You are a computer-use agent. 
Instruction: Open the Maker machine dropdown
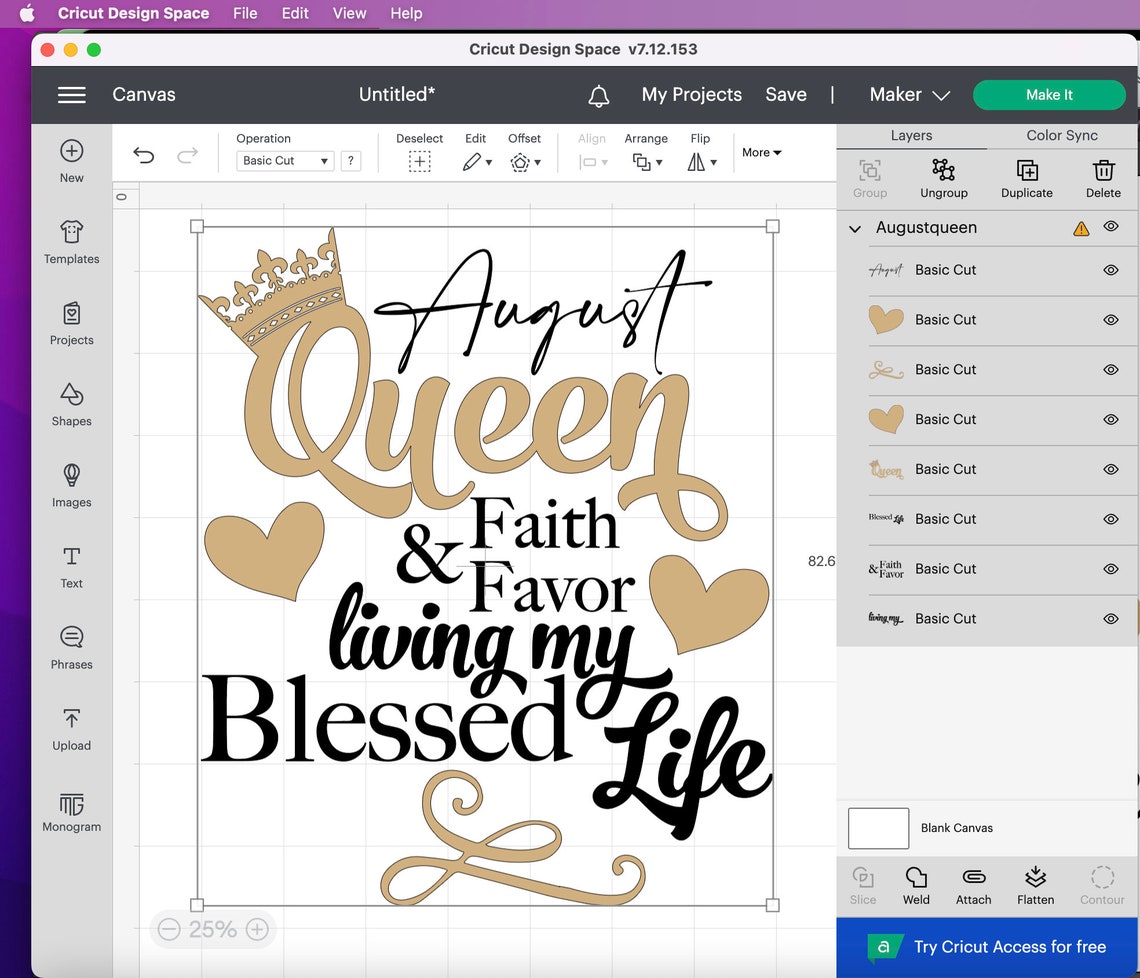907,94
